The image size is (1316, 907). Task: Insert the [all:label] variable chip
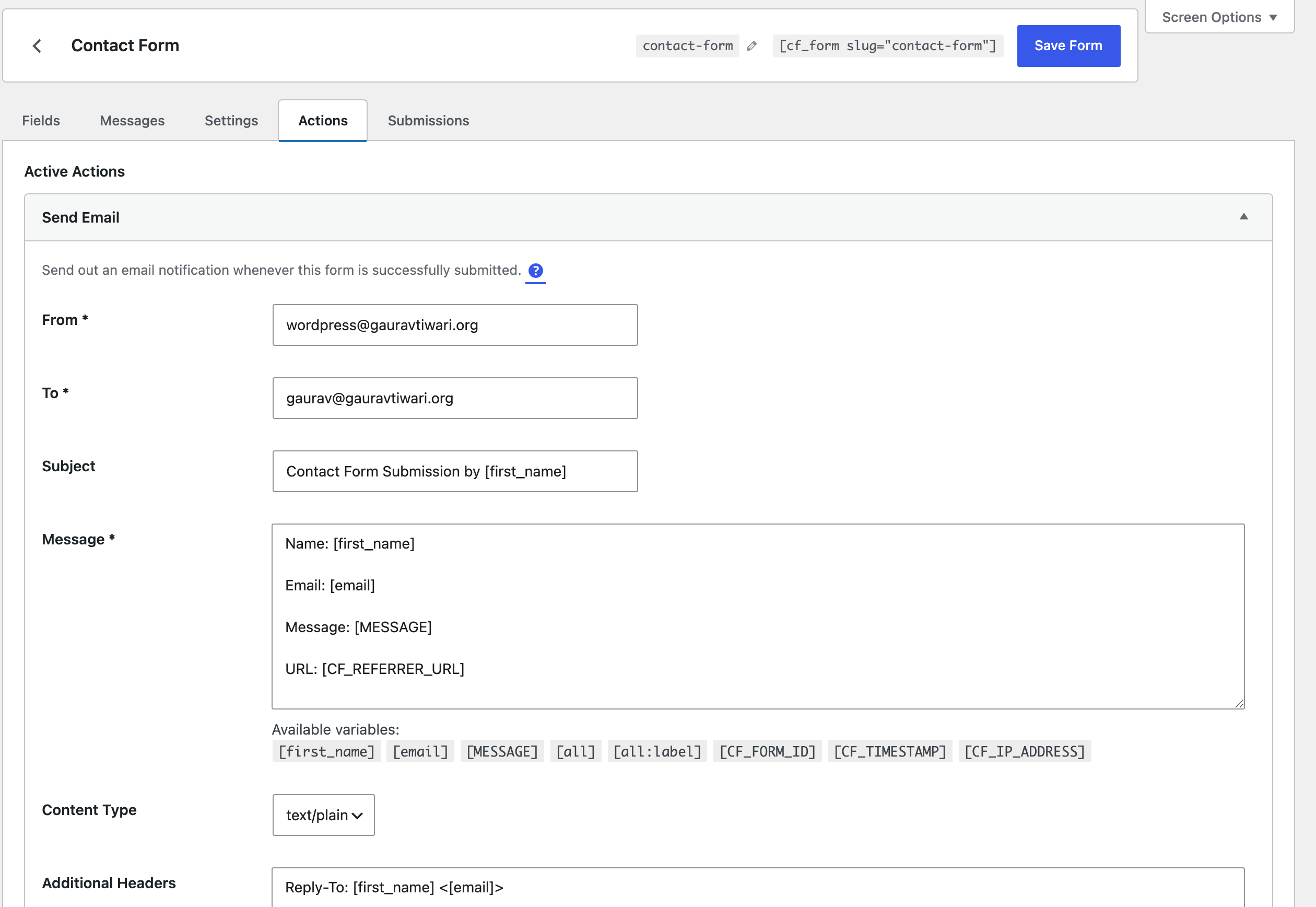point(656,751)
